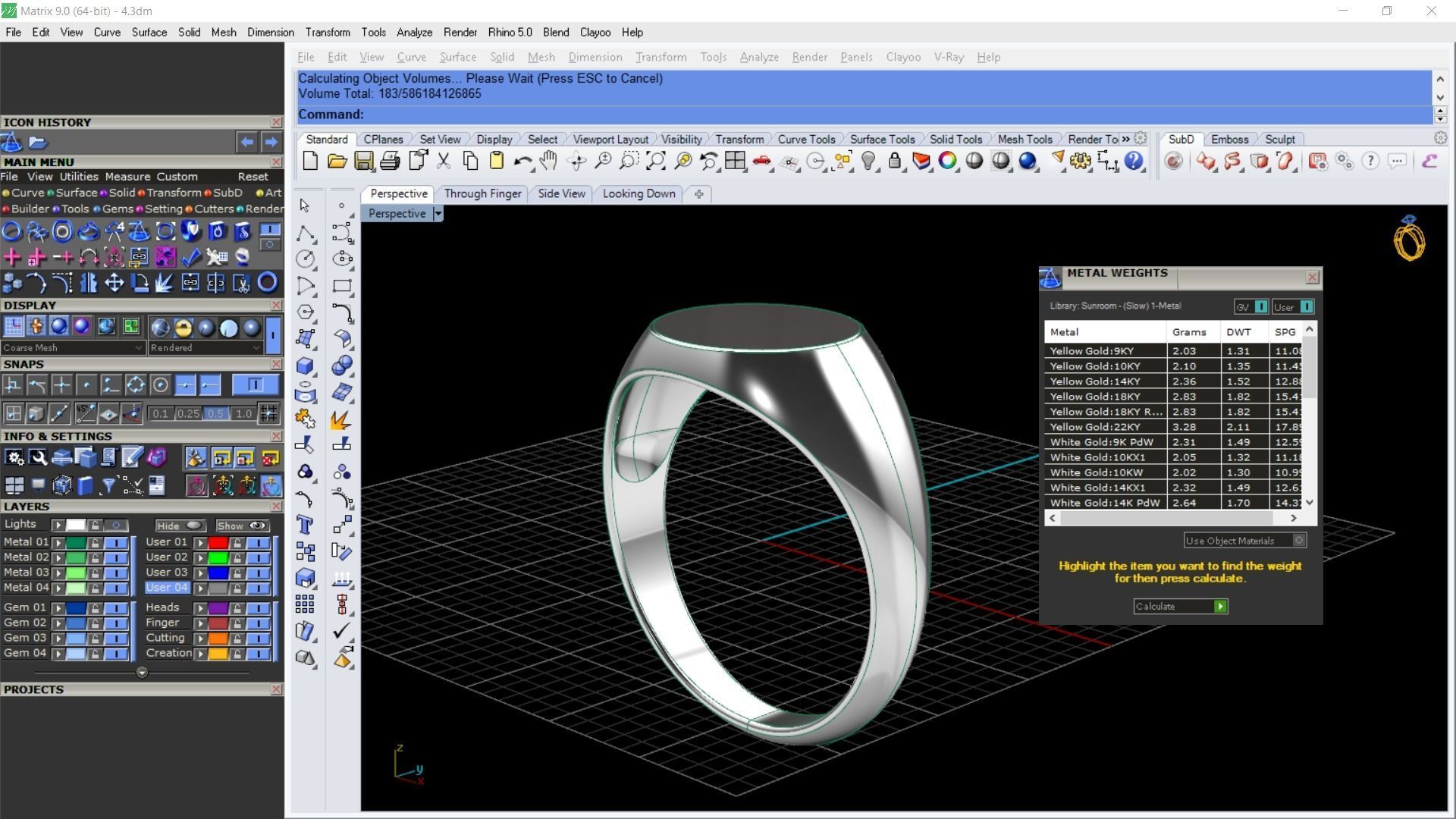Screen dimensions: 1456x819
Task: Click the purple Heads layer color swatch
Action: (218, 607)
